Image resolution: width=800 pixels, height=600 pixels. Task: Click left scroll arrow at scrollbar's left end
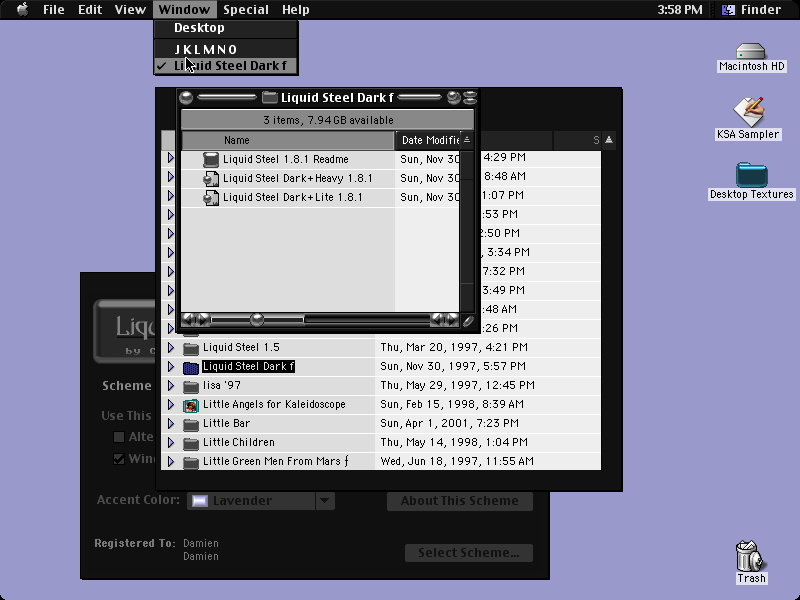(x=187, y=320)
